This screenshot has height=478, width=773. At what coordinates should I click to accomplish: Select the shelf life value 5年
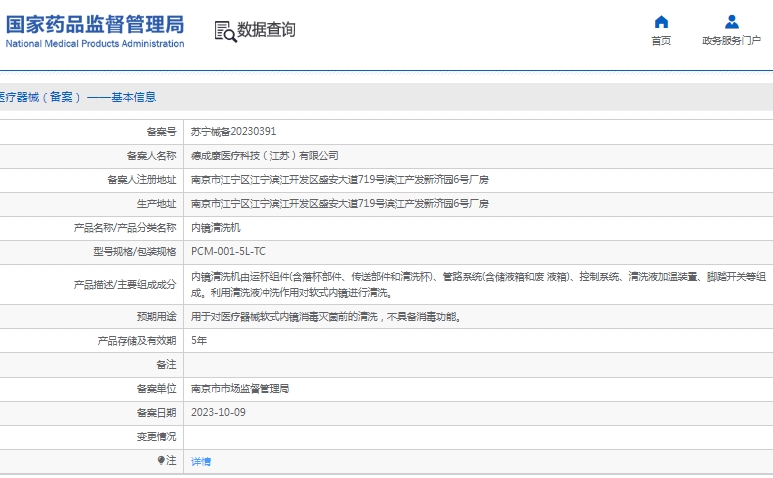[x=199, y=341]
